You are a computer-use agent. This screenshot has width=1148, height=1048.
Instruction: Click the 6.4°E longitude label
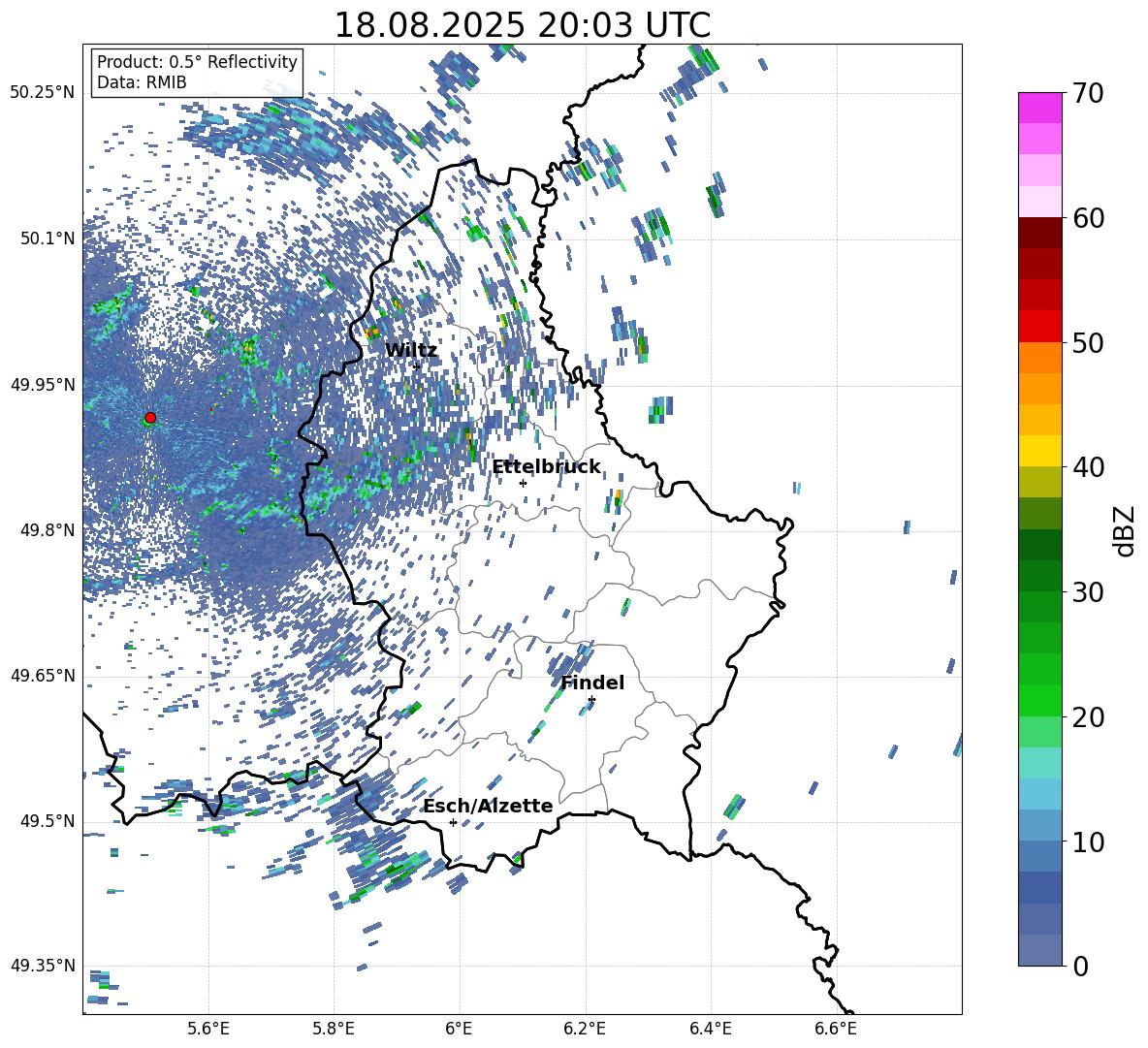[710, 1029]
